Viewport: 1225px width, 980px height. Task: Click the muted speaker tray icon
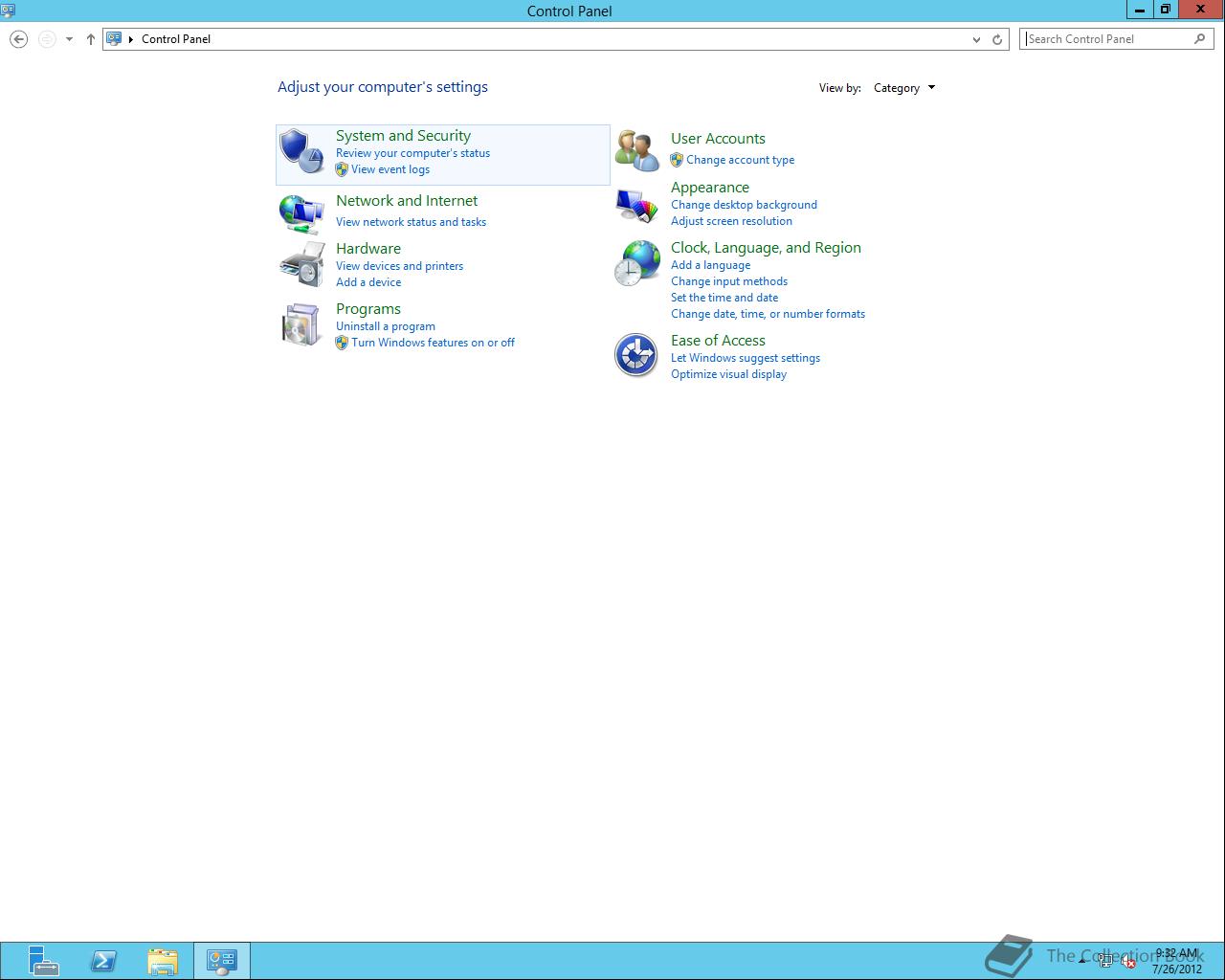pyautogui.click(x=1128, y=963)
